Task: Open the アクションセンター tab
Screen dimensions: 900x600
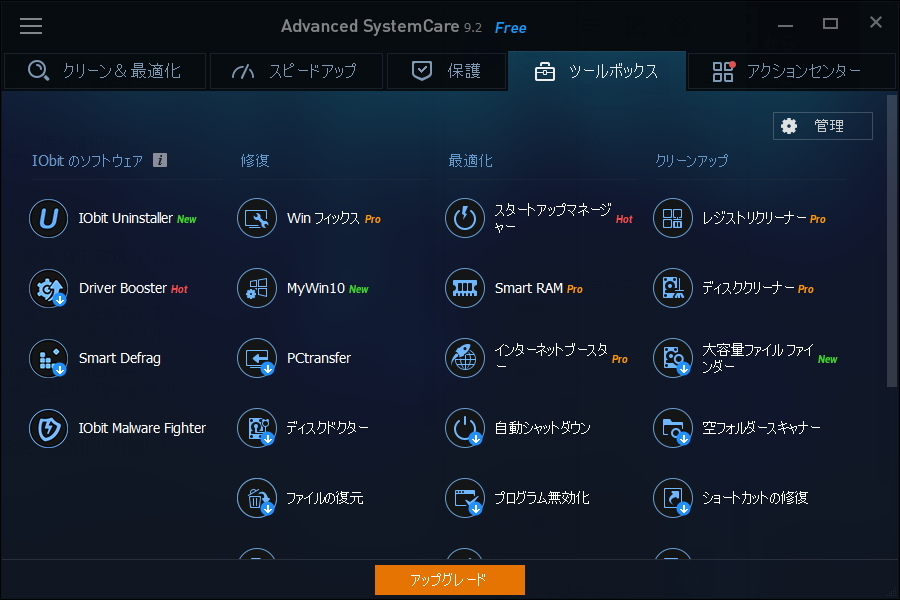Action: pos(792,71)
